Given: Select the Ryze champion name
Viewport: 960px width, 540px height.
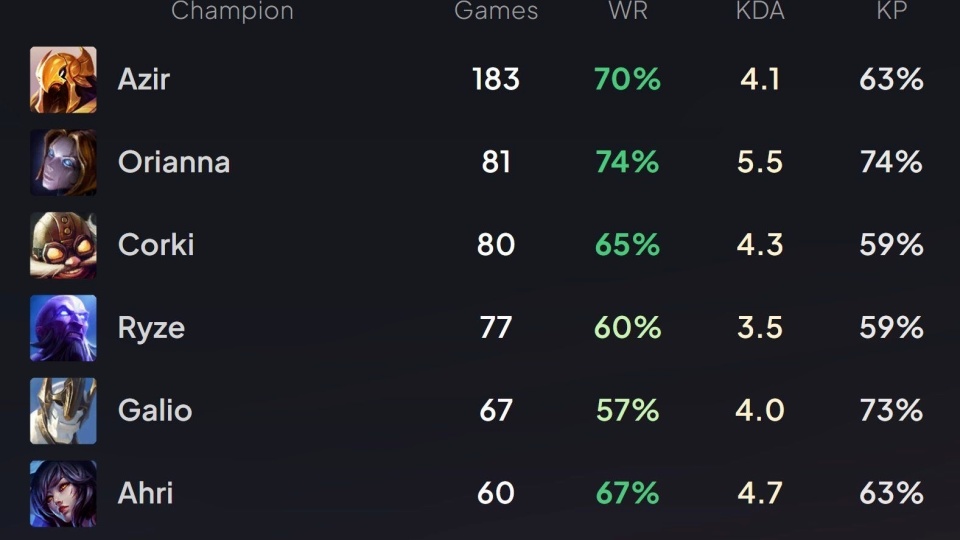Looking at the screenshot, I should point(151,328).
